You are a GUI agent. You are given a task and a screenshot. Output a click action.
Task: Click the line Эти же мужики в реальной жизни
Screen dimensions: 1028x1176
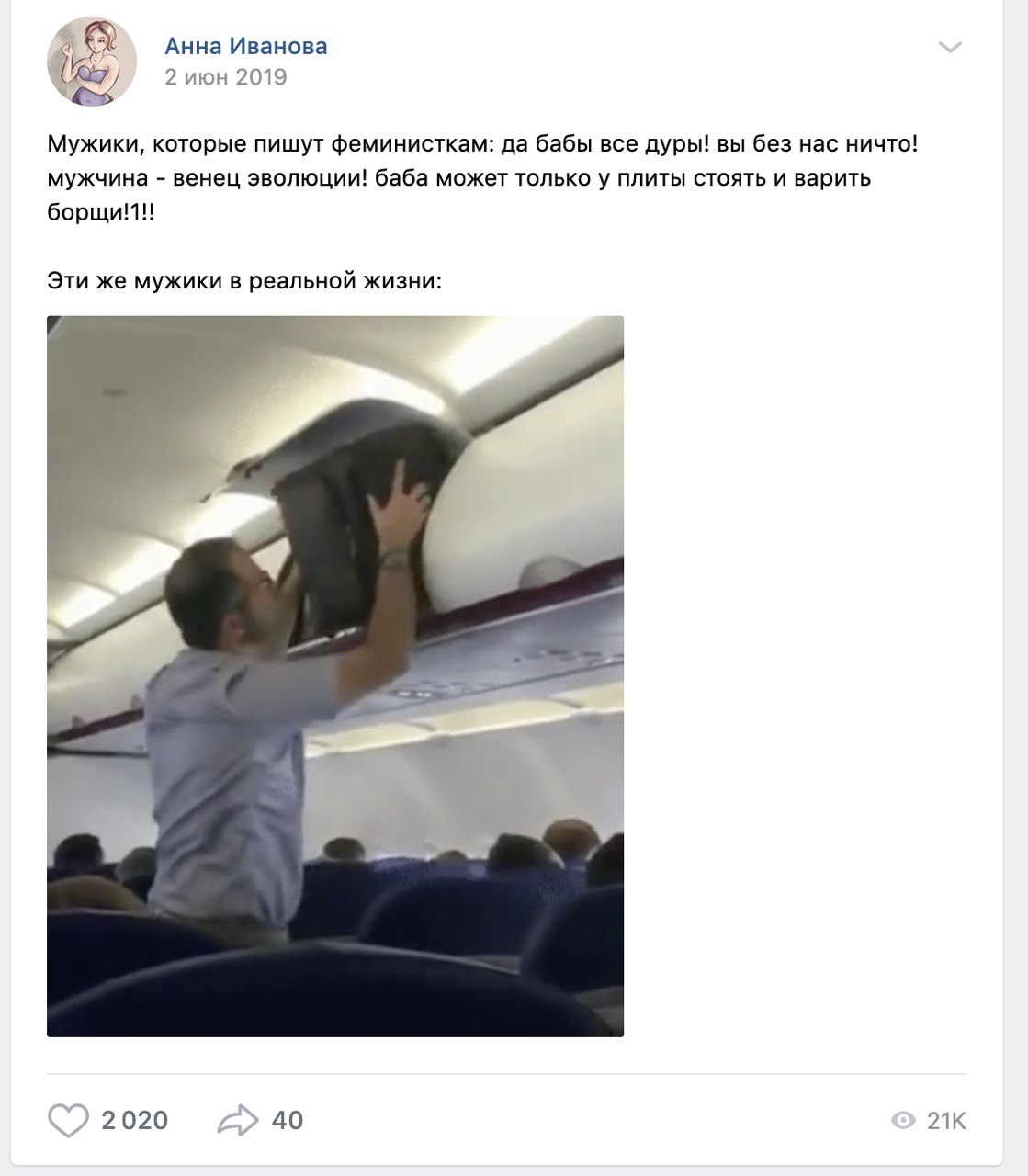pos(244,280)
